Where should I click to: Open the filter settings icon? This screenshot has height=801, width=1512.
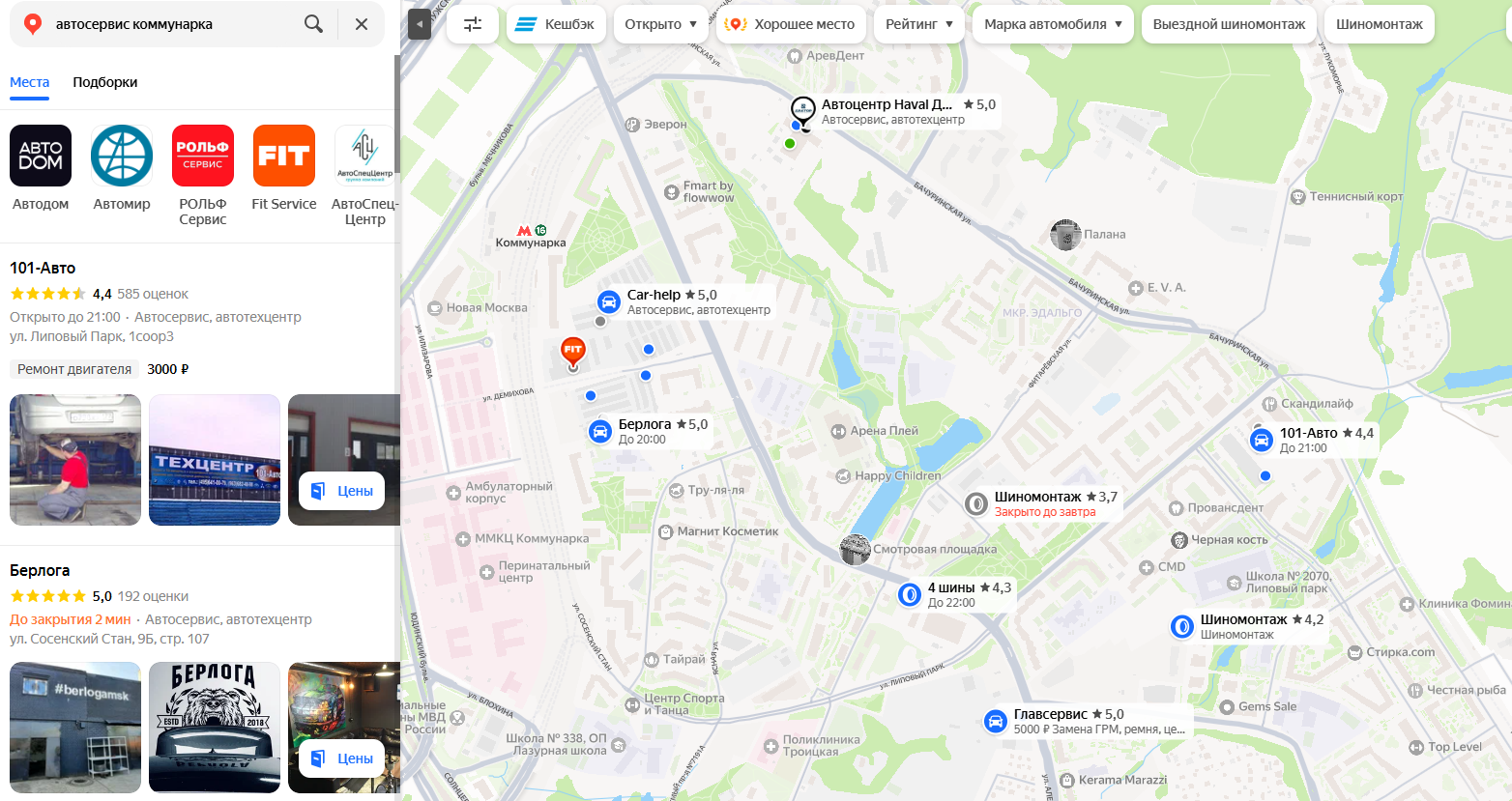tap(473, 24)
